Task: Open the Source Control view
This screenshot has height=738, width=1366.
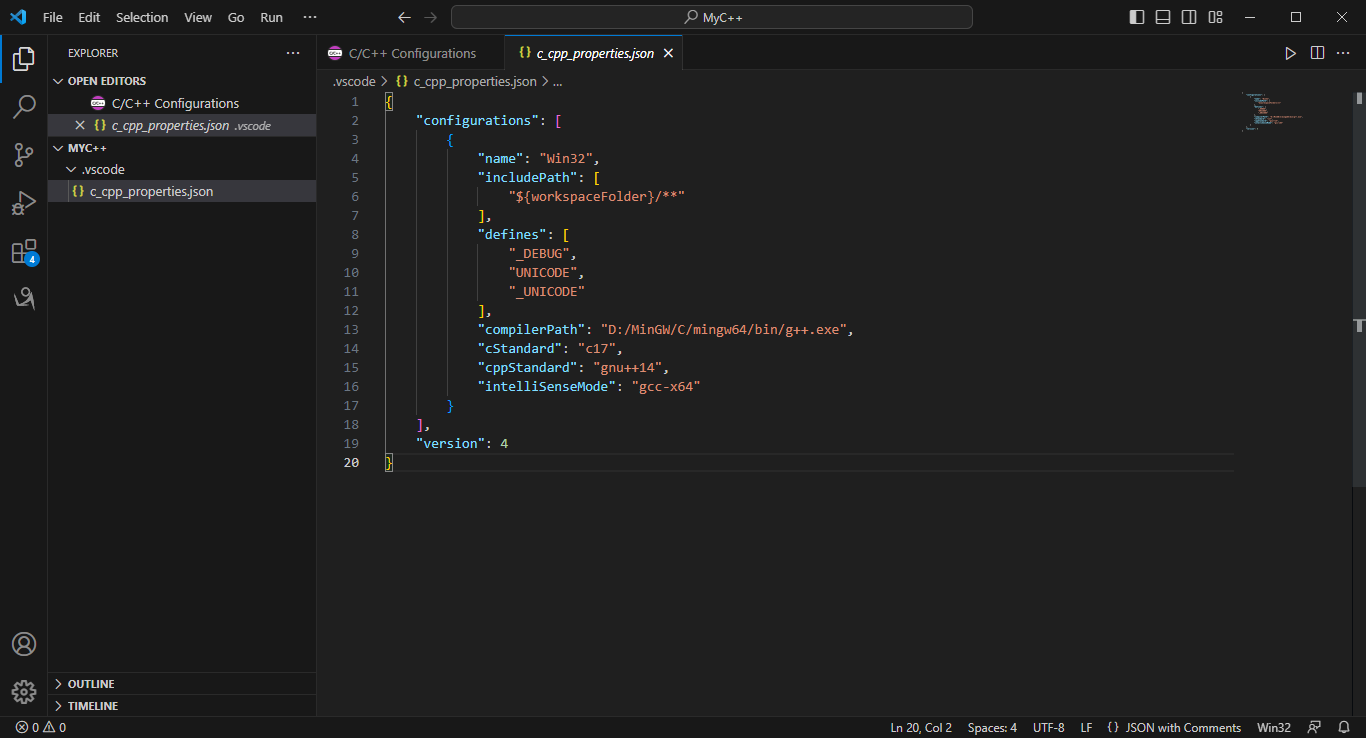Action: (24, 154)
